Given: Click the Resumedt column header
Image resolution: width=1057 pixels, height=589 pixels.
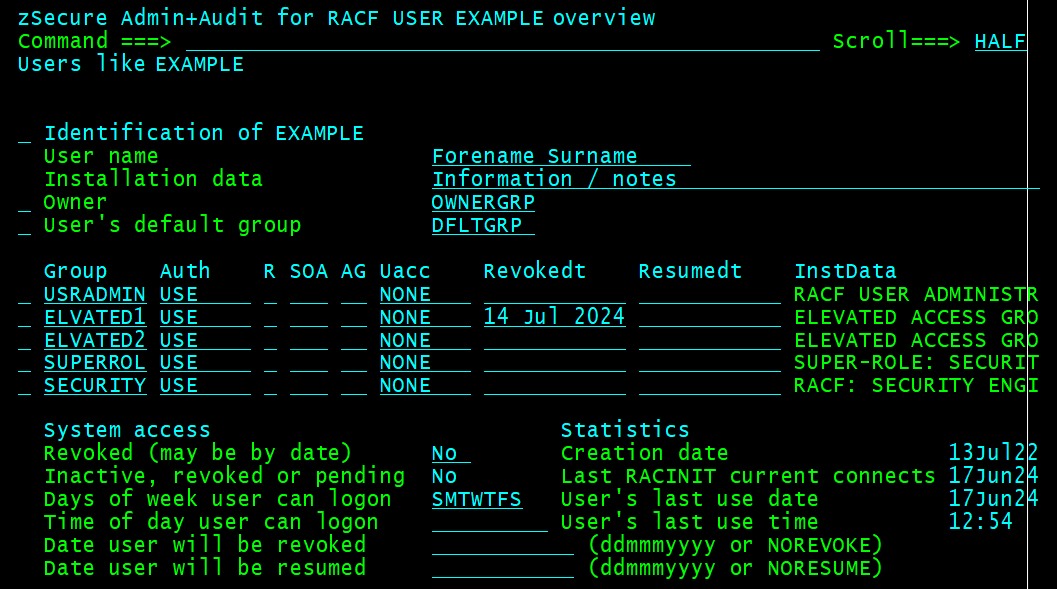Looking at the screenshot, I should coord(690,271).
